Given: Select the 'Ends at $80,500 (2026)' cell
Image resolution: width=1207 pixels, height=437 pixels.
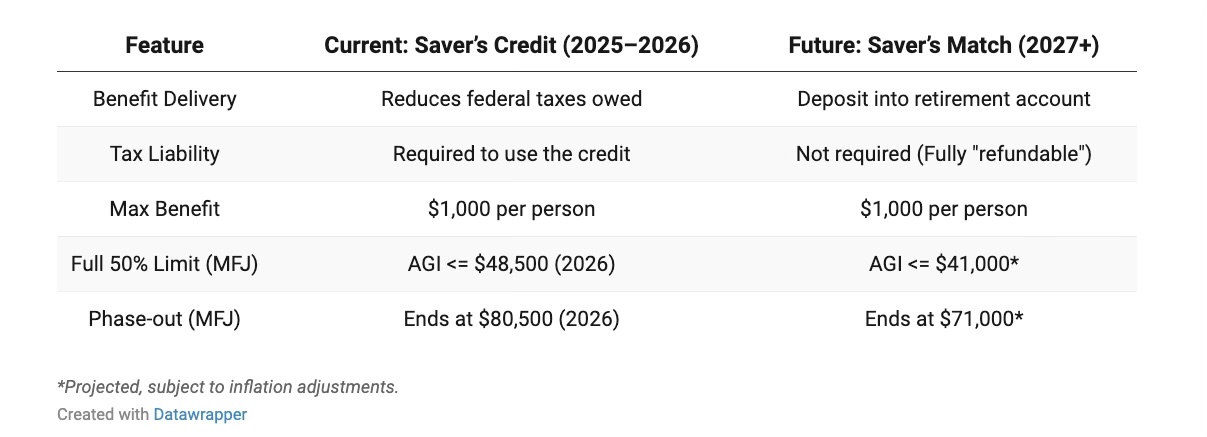Looking at the screenshot, I should [x=511, y=319].
